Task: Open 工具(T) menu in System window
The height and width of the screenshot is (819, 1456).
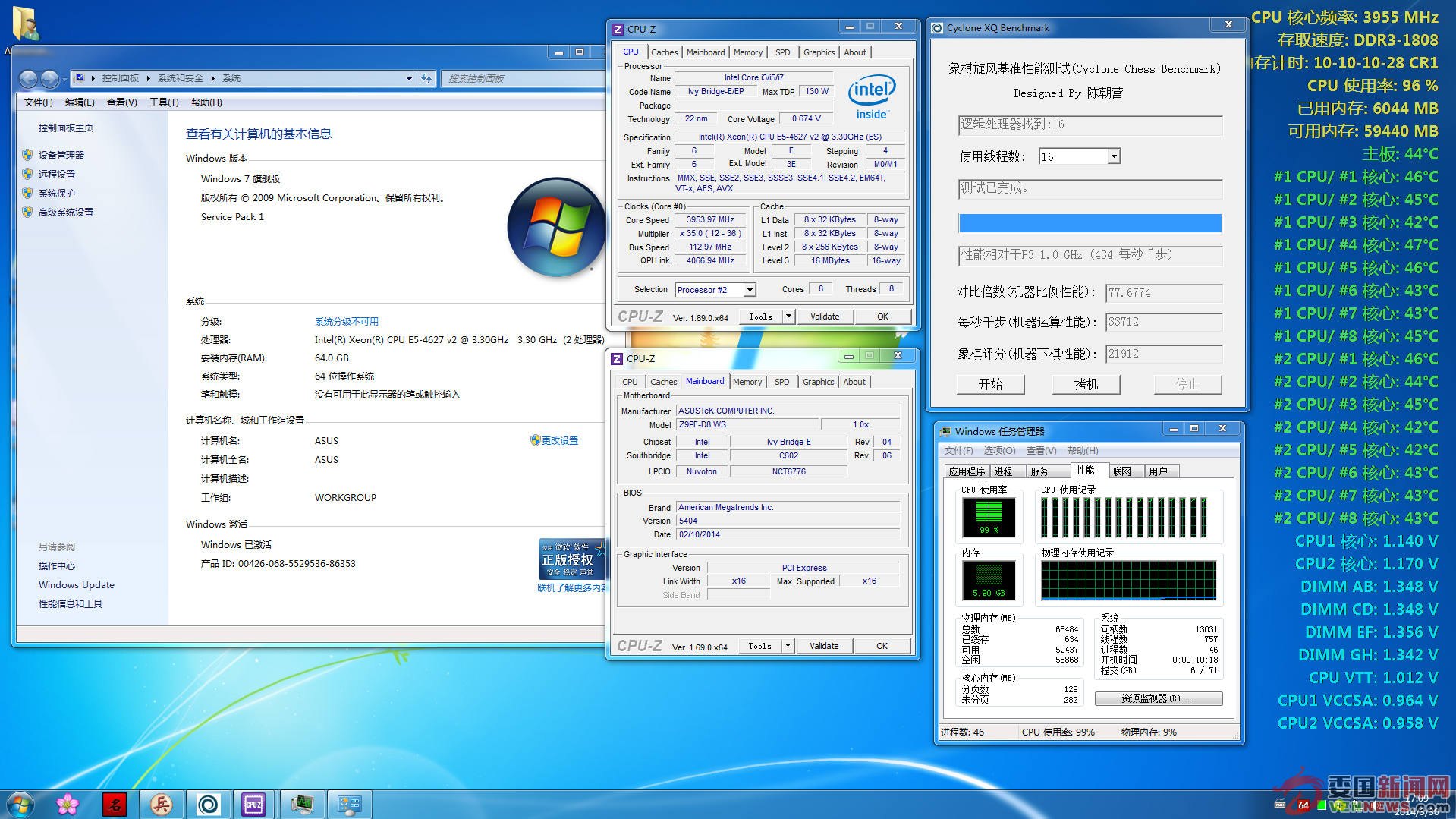Action: tap(164, 102)
